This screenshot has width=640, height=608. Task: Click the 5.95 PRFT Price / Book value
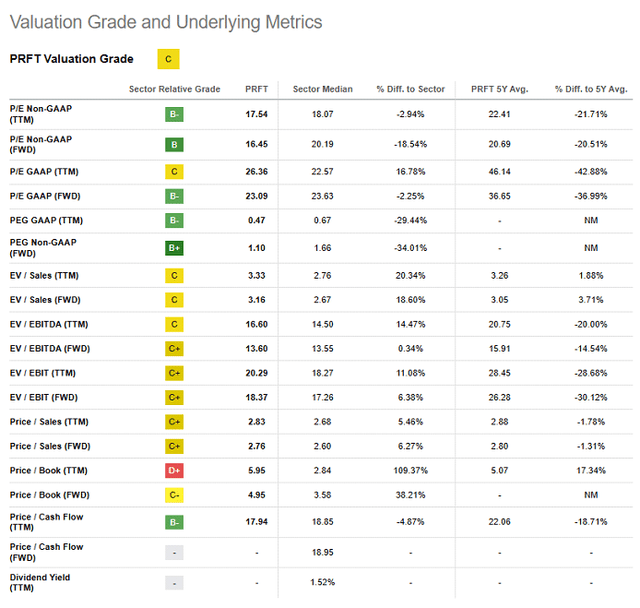pyautogui.click(x=257, y=470)
